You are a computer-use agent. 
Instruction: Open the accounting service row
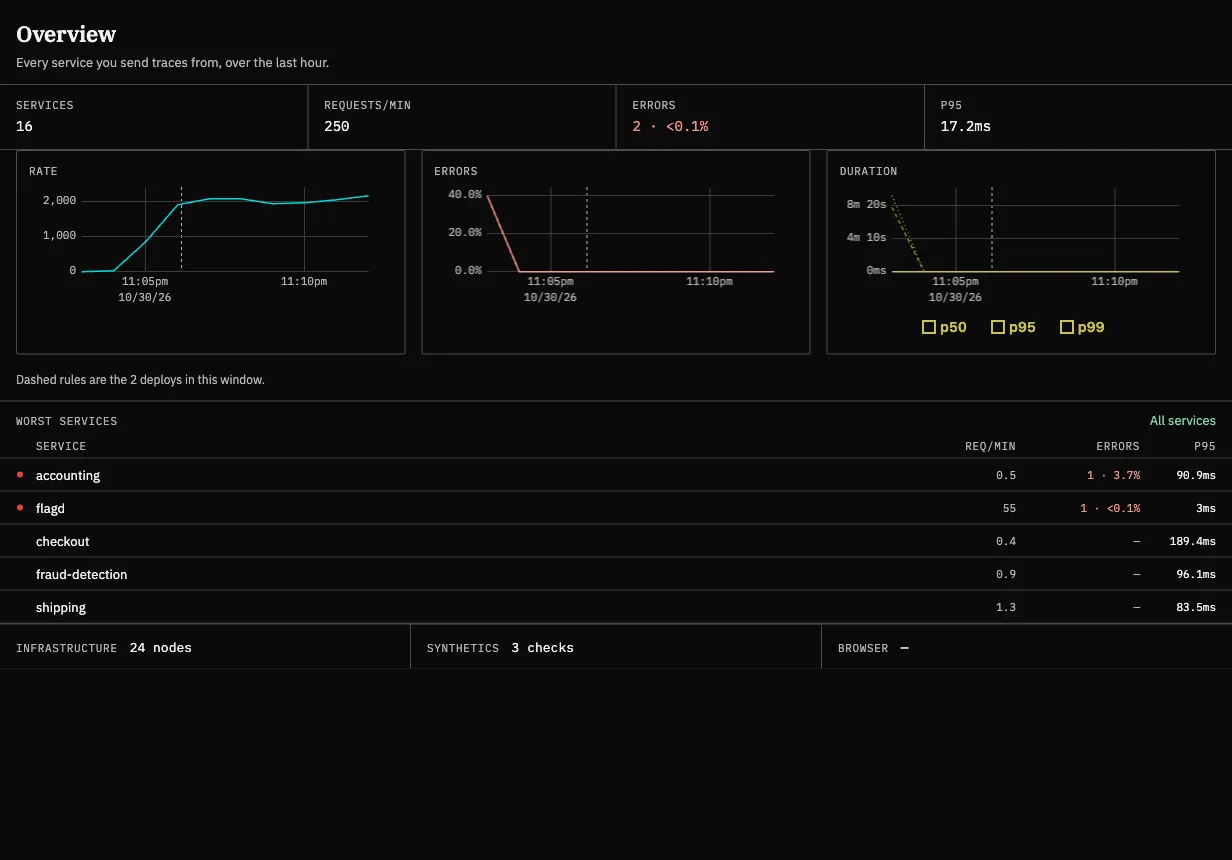pos(616,475)
